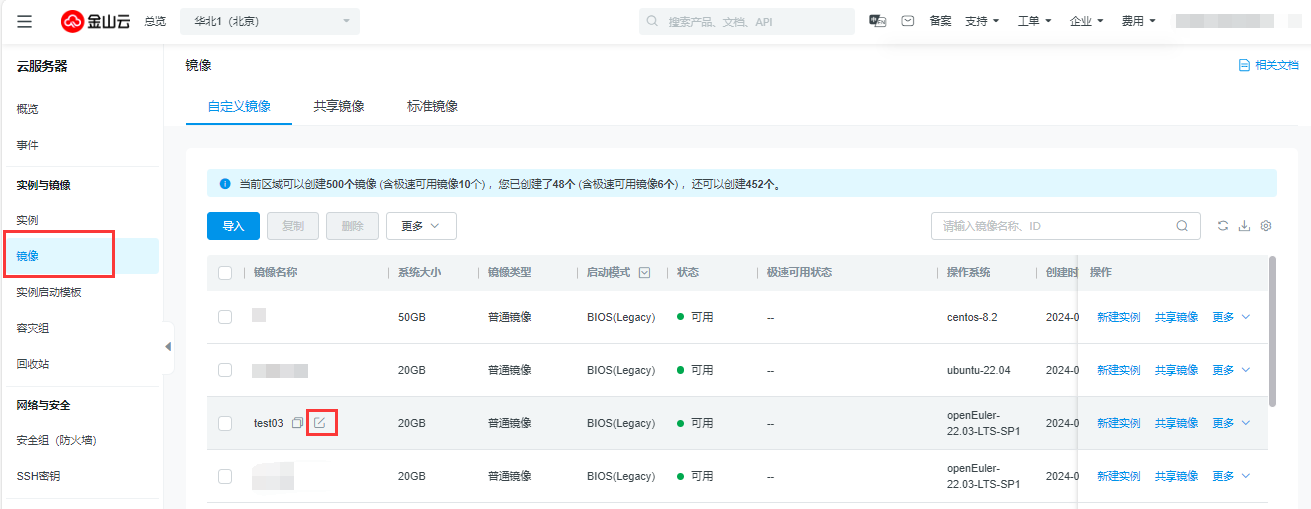This screenshot has width=1311, height=509.
Task: Open the 启动模式 column filter dropdown
Action: coord(644,273)
